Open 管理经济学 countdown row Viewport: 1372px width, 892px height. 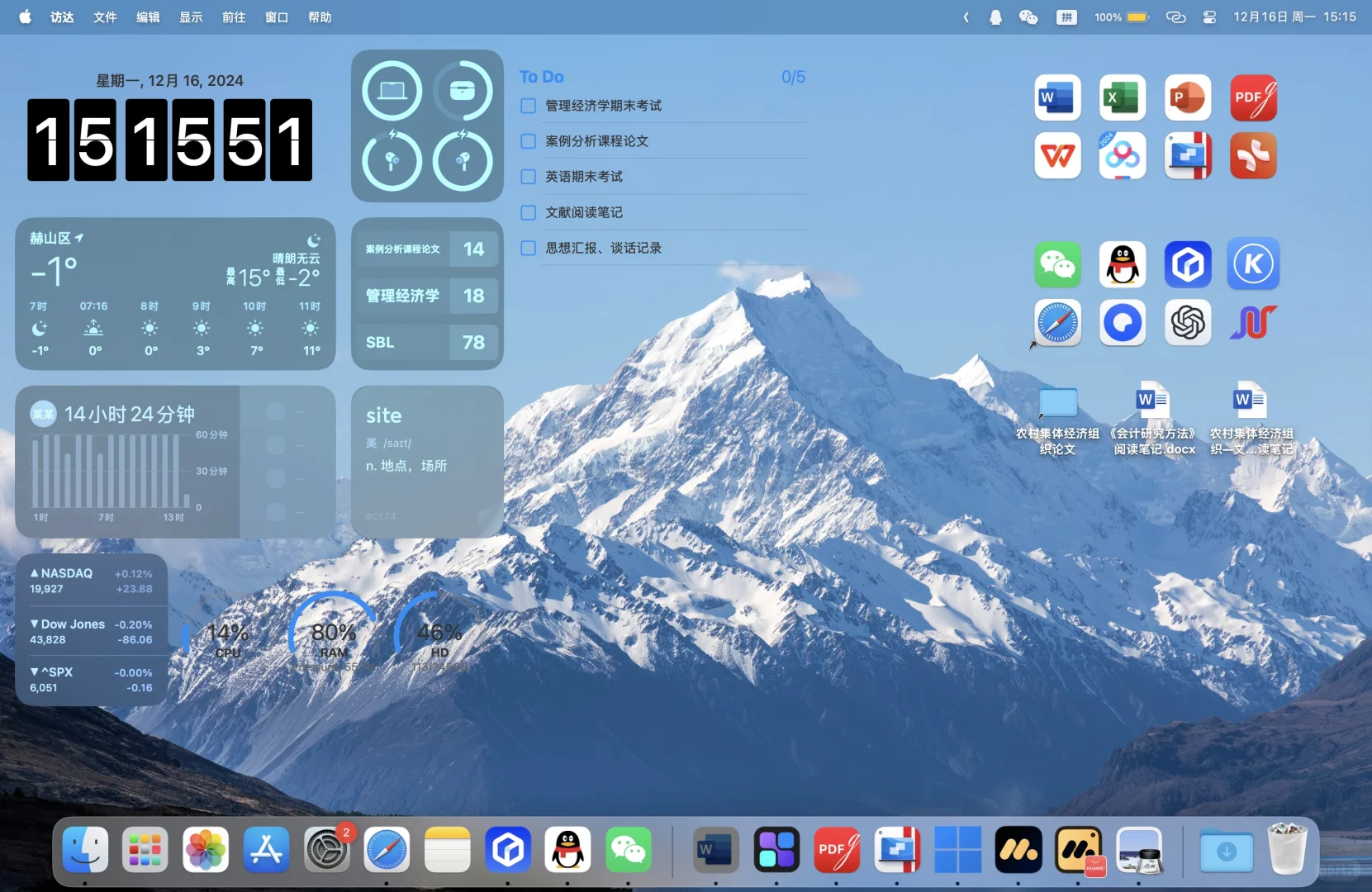tap(427, 296)
